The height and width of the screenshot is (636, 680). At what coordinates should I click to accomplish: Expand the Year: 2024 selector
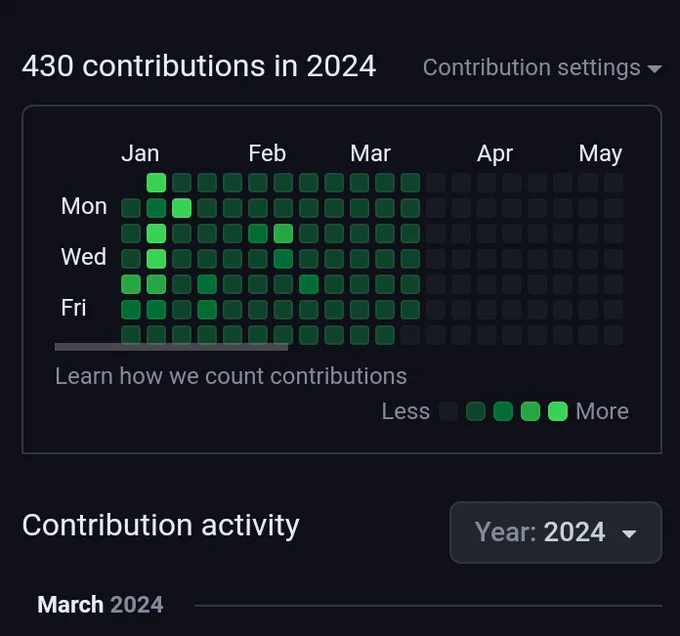[x=556, y=532]
